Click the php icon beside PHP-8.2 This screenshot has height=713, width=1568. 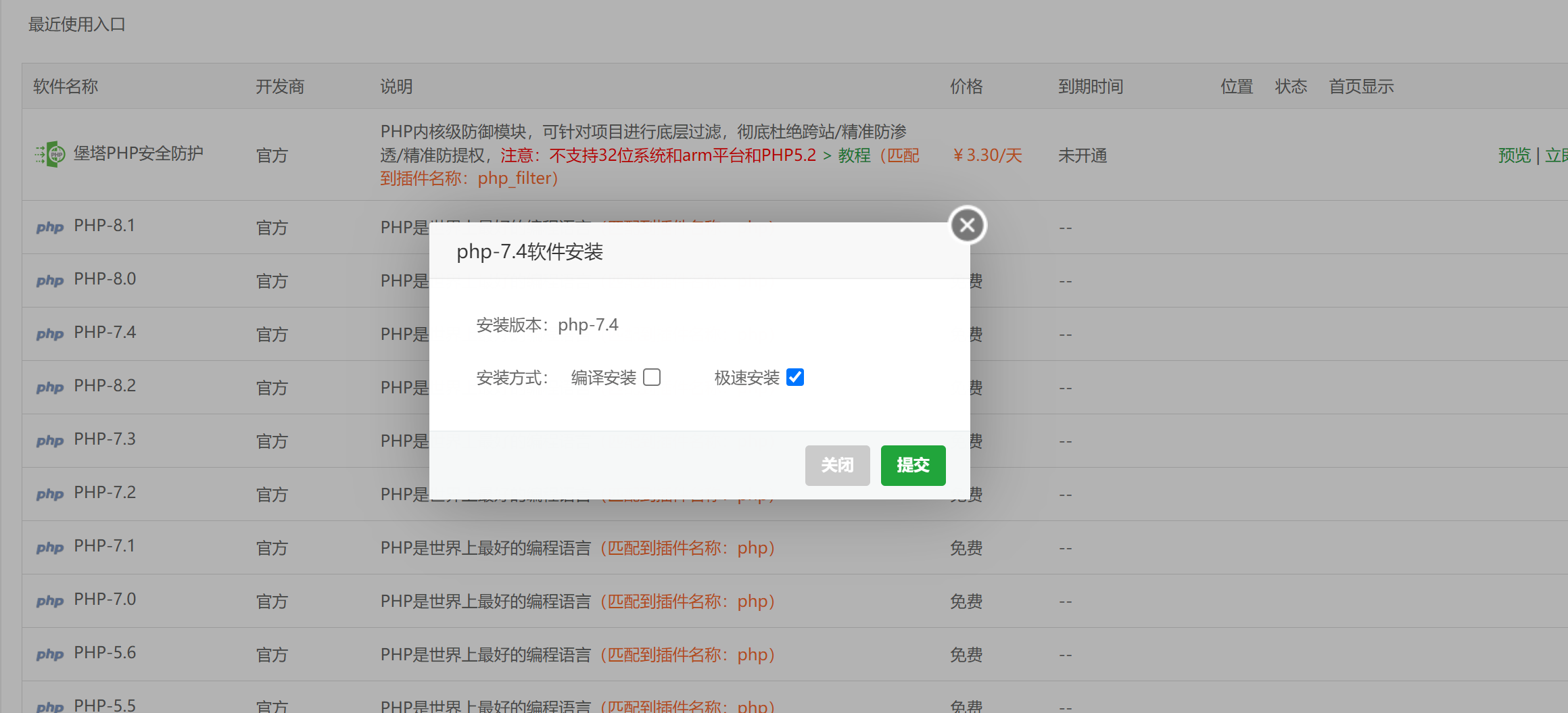coord(50,387)
